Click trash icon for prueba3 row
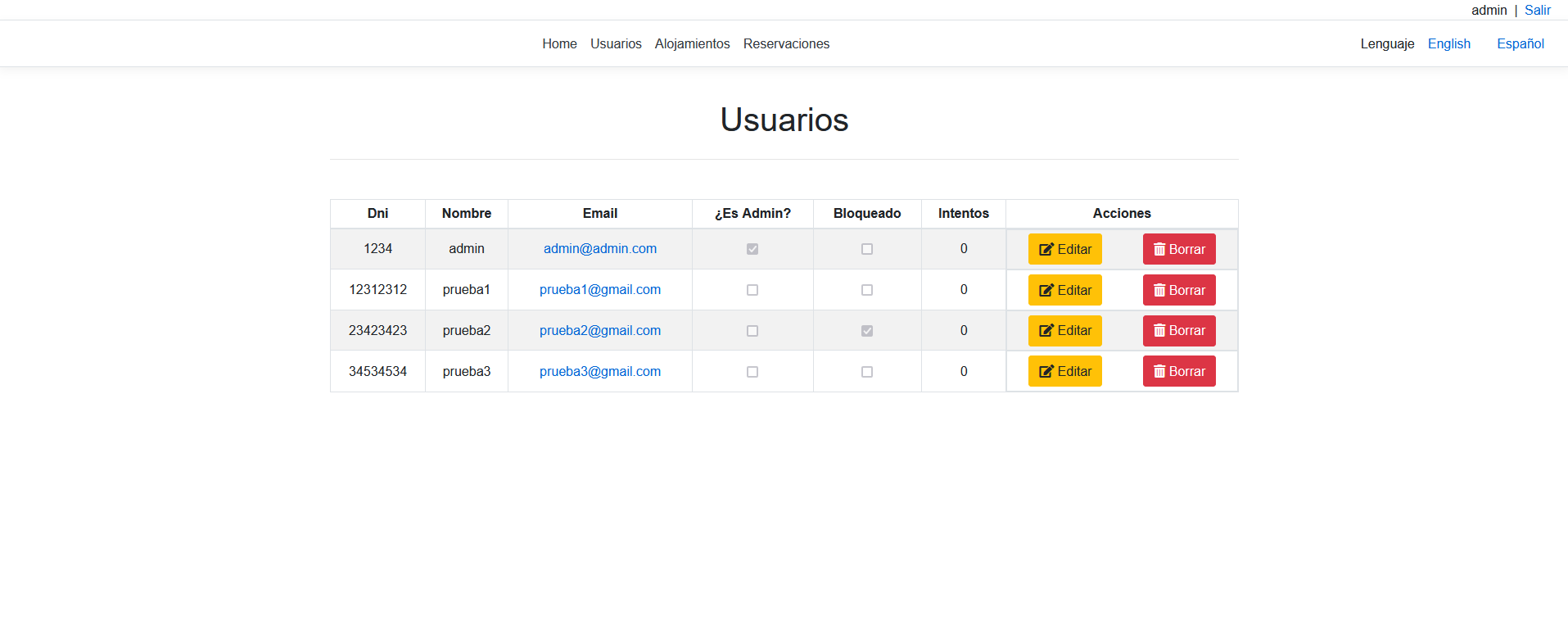 (1159, 372)
